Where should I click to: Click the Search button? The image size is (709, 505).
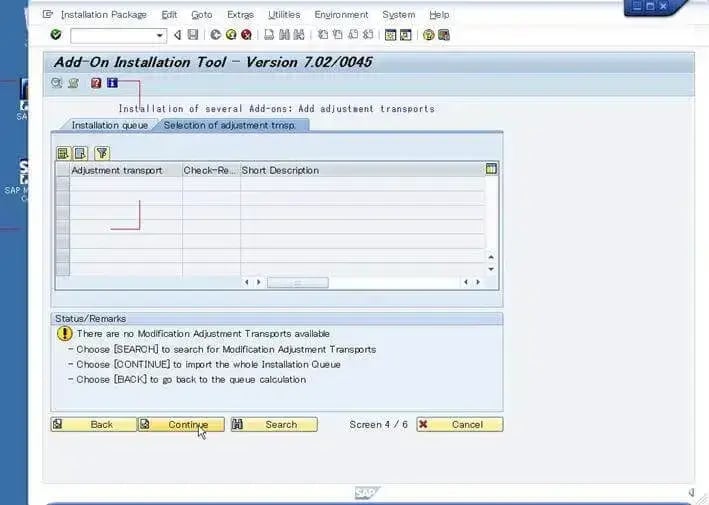274,425
